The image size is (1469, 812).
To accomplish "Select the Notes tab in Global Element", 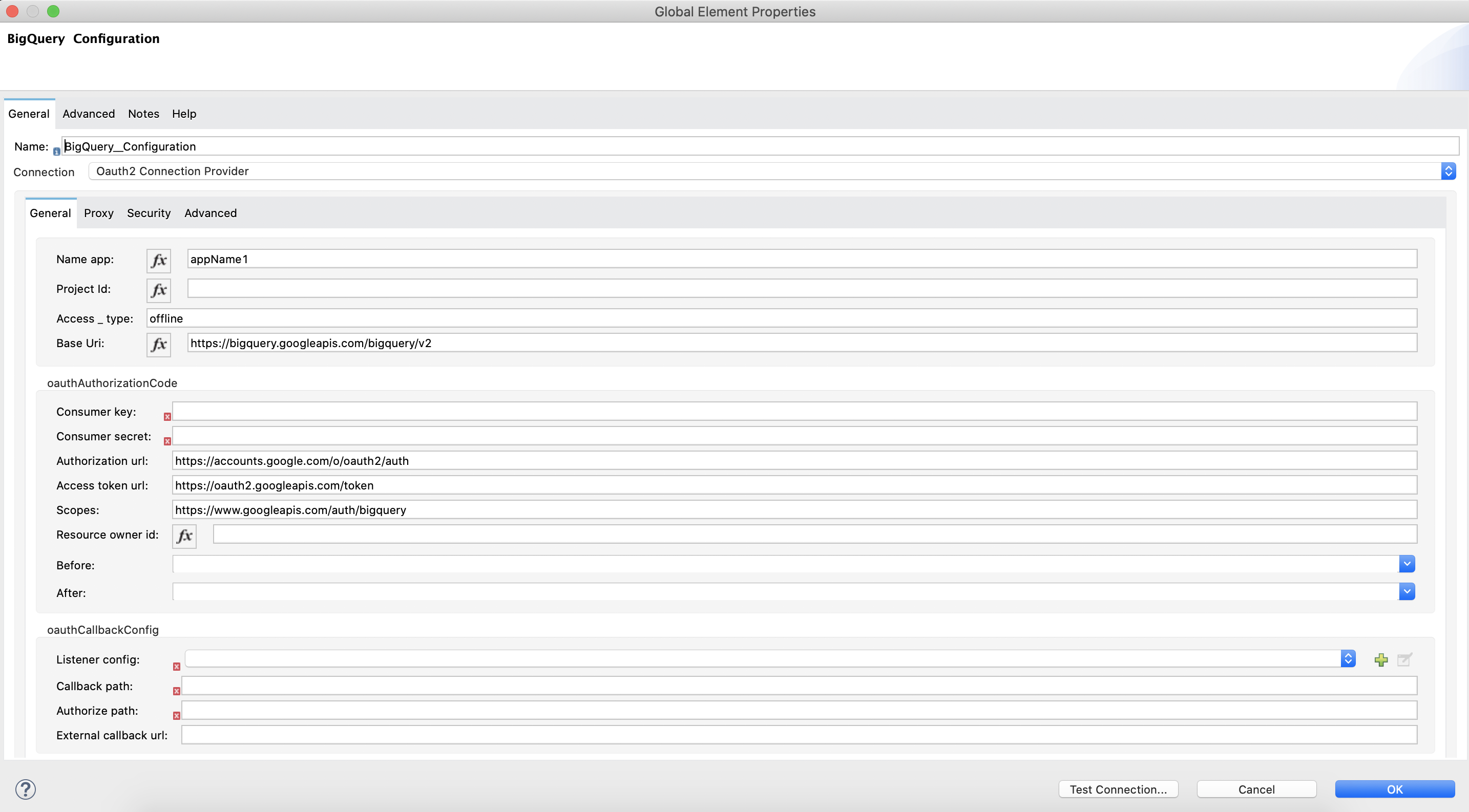I will tap(143, 113).
